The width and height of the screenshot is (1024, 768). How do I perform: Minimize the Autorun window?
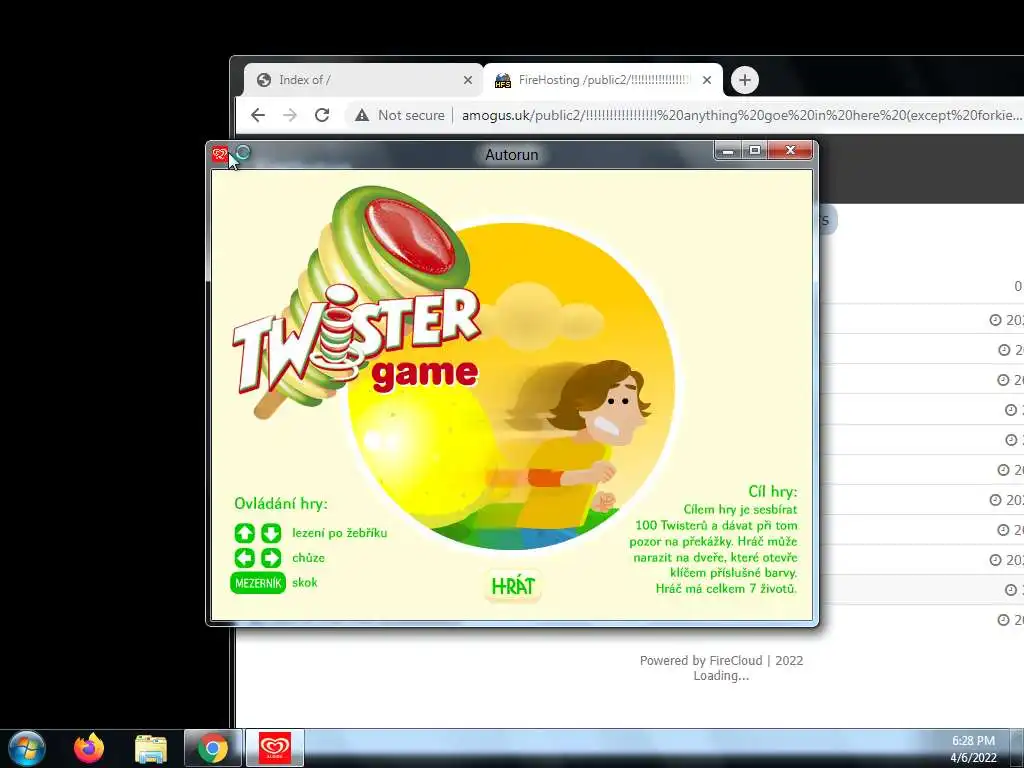728,150
